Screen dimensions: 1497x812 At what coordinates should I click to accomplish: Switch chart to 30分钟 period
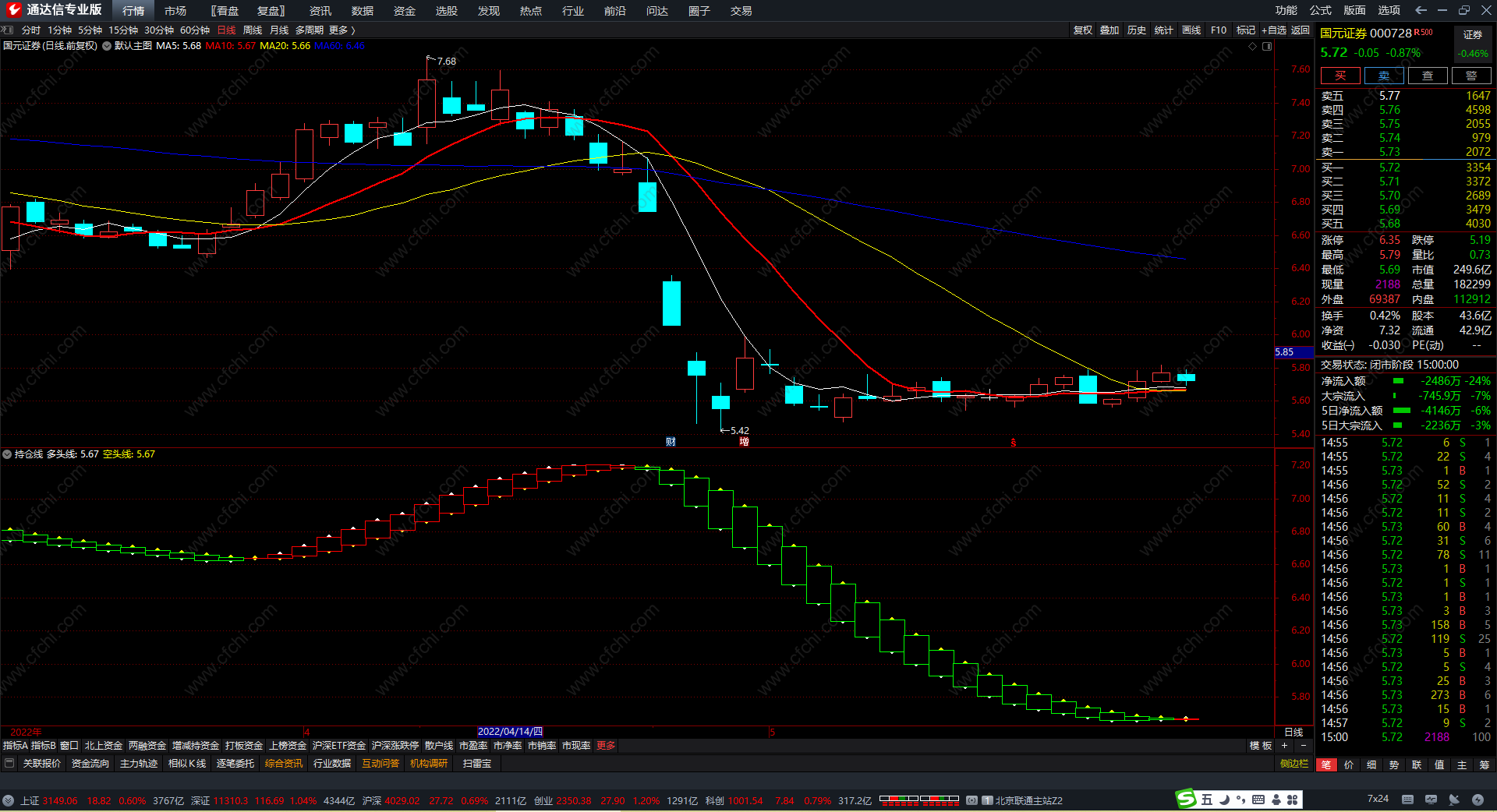[x=159, y=30]
